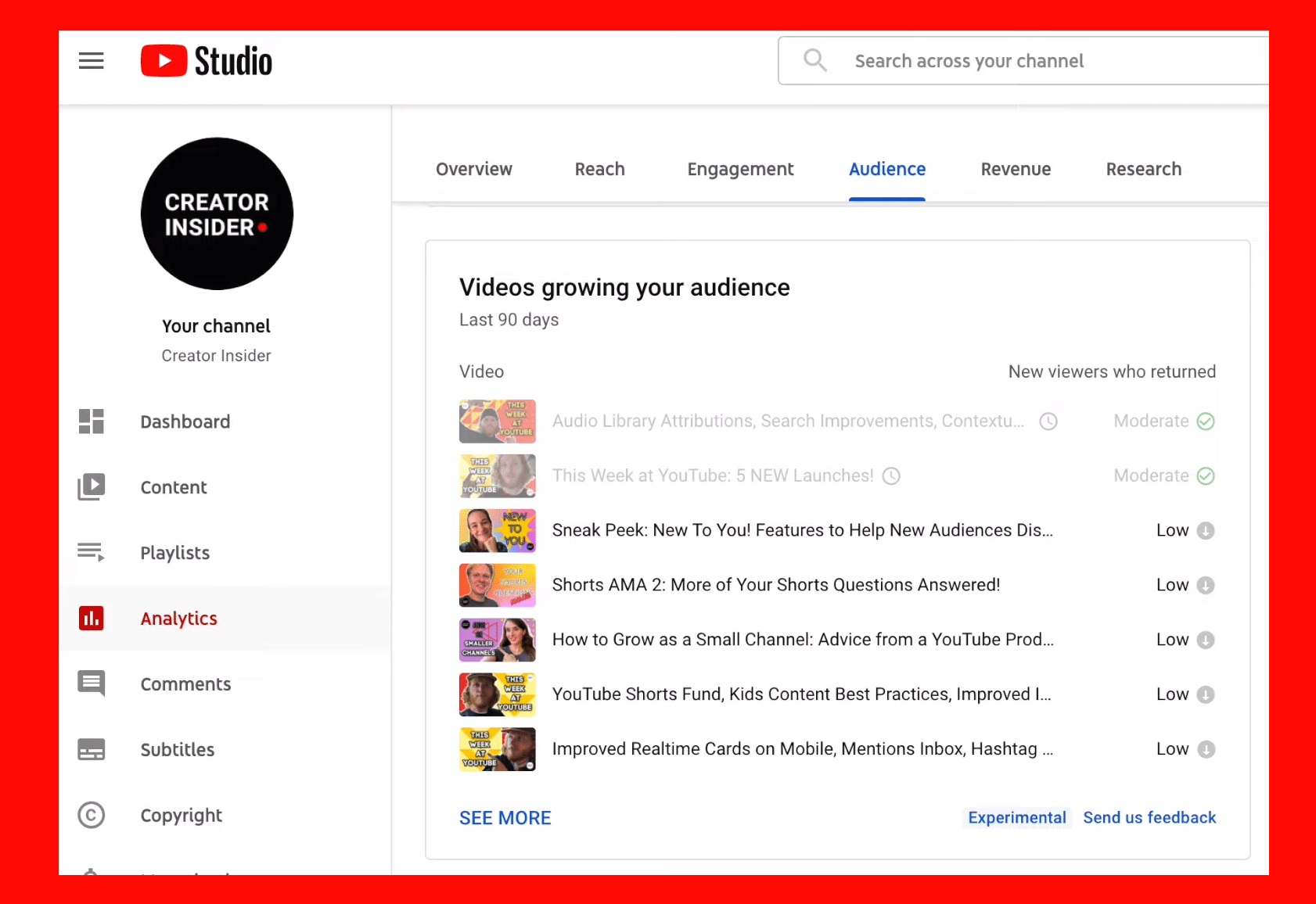Open the Copyright section
Image resolution: width=1316 pixels, height=904 pixels.
click(x=181, y=815)
